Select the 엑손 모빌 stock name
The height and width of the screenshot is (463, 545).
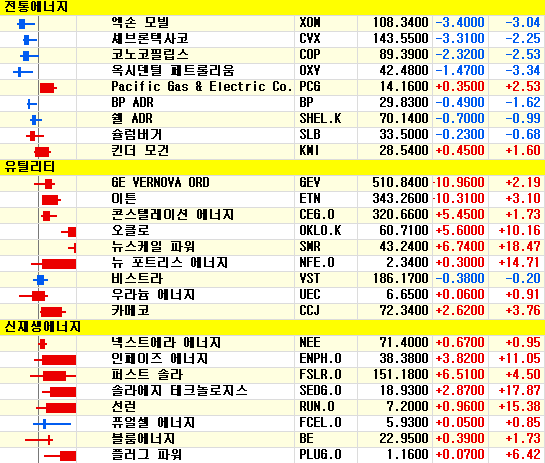[140, 23]
